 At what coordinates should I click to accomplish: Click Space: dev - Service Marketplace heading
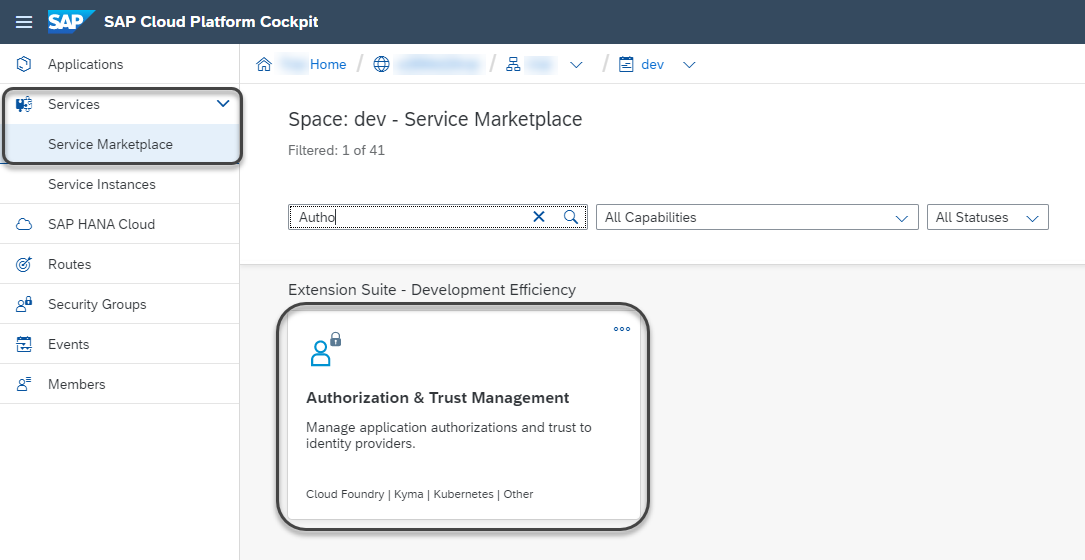coord(435,119)
